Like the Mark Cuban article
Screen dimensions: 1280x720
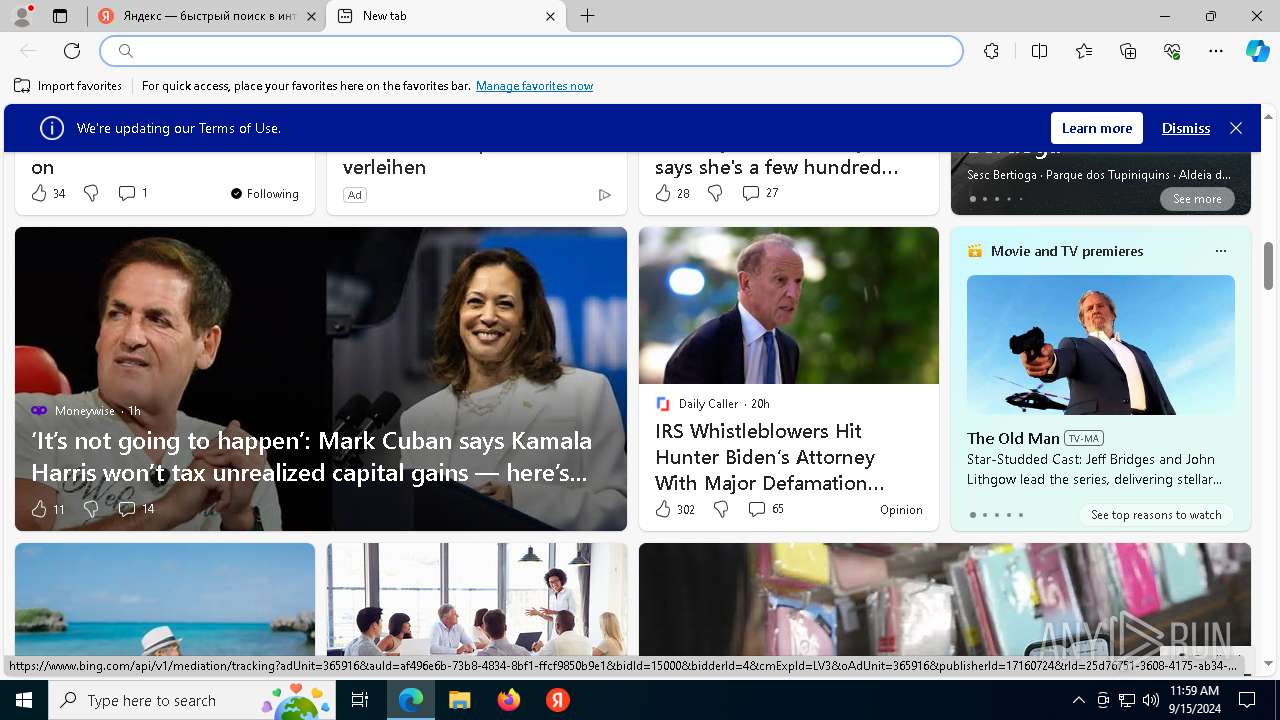tap(39, 509)
